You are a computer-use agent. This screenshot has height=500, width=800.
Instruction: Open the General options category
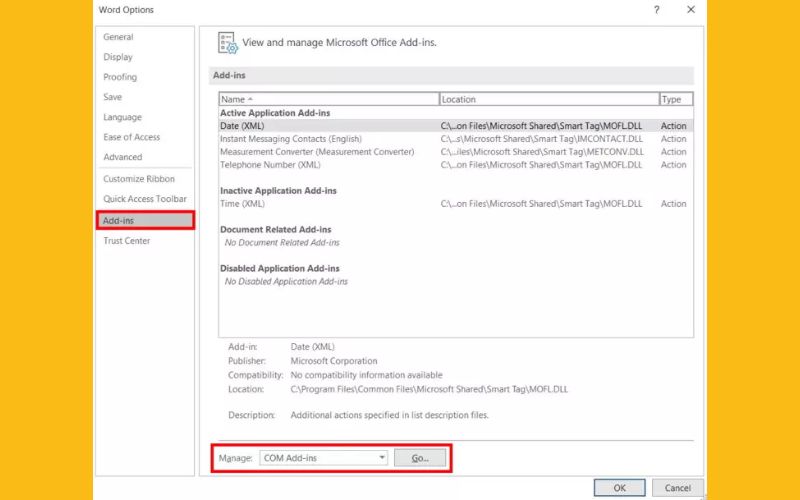point(118,37)
